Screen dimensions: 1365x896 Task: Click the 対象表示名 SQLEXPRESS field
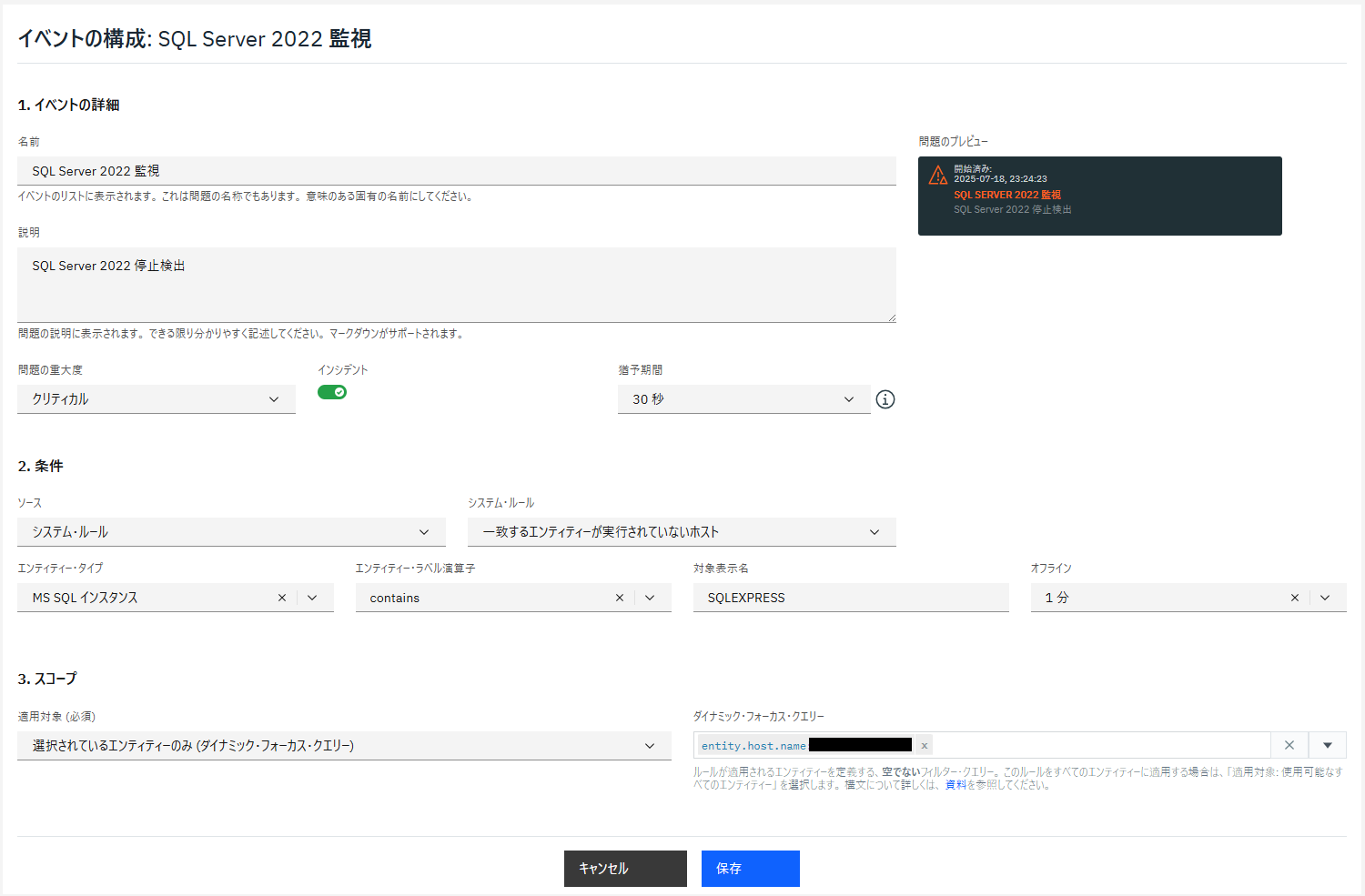tap(851, 598)
